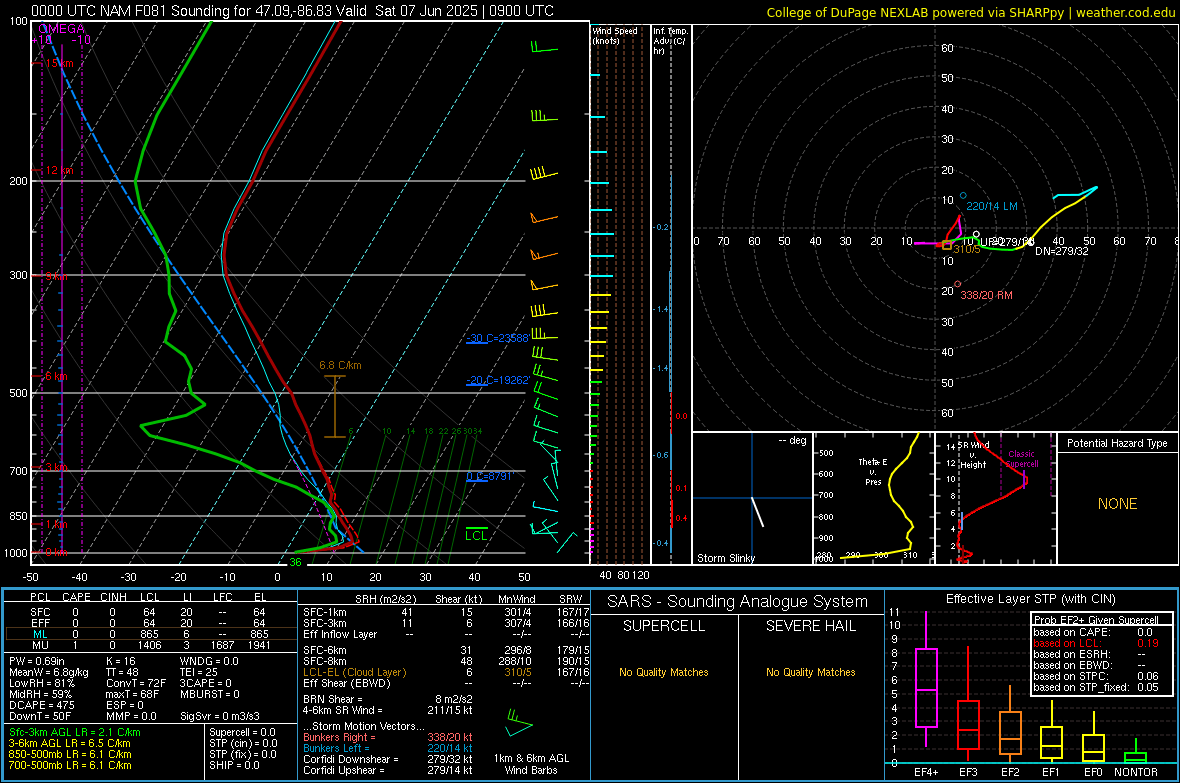Viewport: 1180px width, 783px height.
Task: Click No Quality Matches under SEVERE HAIL
Action: [x=810, y=672]
